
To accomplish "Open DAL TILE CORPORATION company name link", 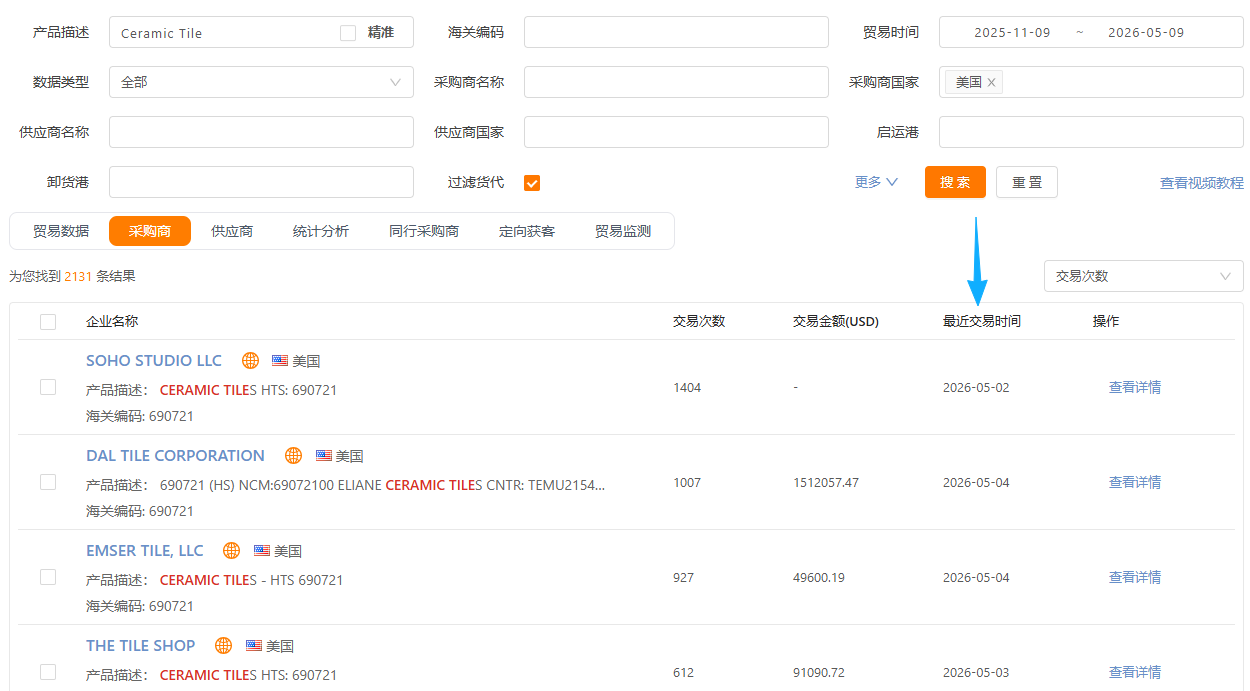I will point(176,456).
